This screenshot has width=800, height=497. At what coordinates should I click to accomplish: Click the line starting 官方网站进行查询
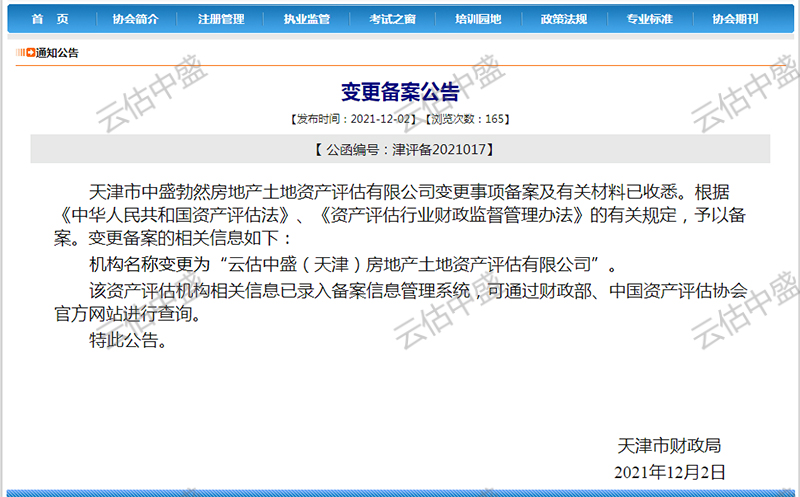pos(128,313)
